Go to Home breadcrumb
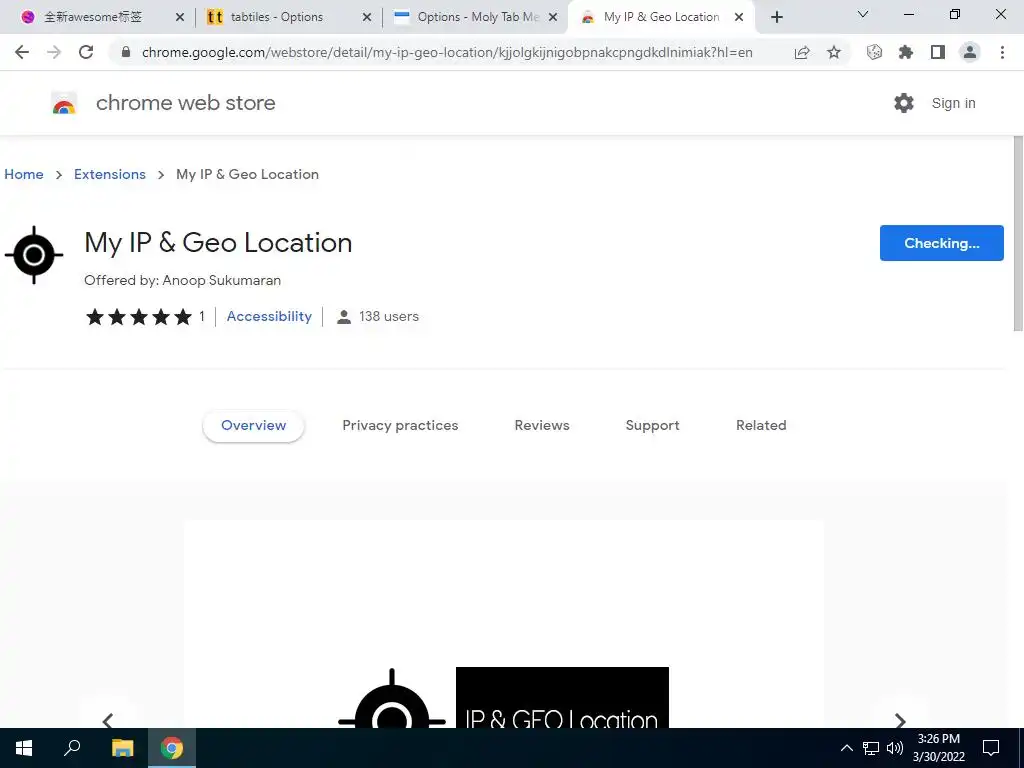Viewport: 1024px width, 768px height. pyautogui.click(x=24, y=174)
